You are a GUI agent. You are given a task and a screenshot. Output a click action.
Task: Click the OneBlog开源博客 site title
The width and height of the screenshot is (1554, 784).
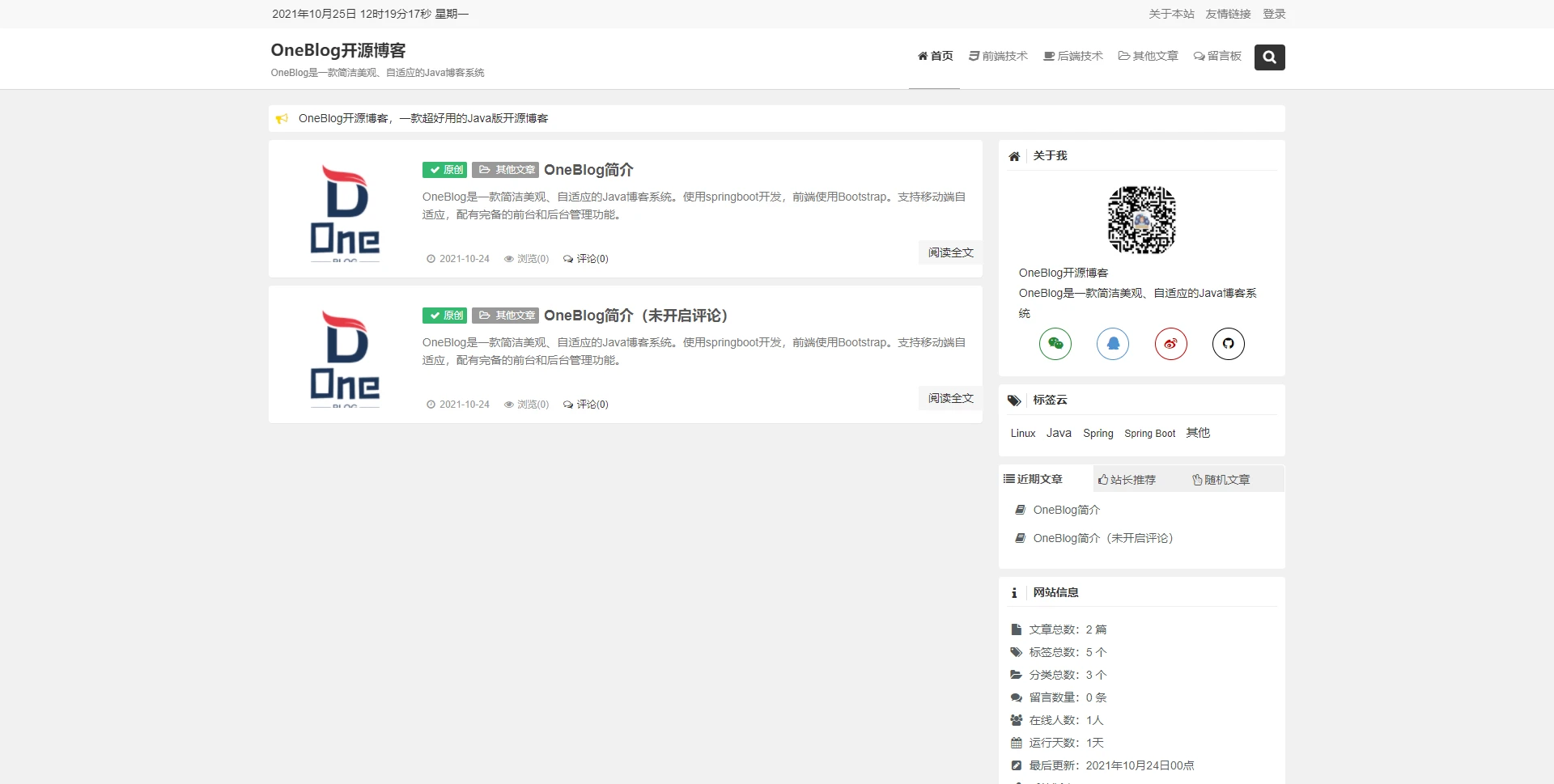coord(338,50)
